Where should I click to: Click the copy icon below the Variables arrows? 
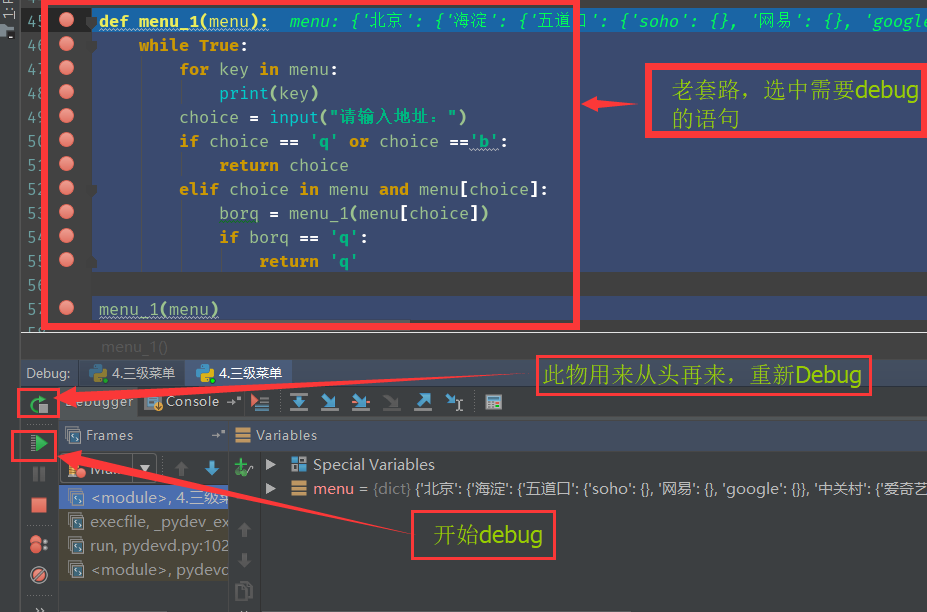click(244, 591)
